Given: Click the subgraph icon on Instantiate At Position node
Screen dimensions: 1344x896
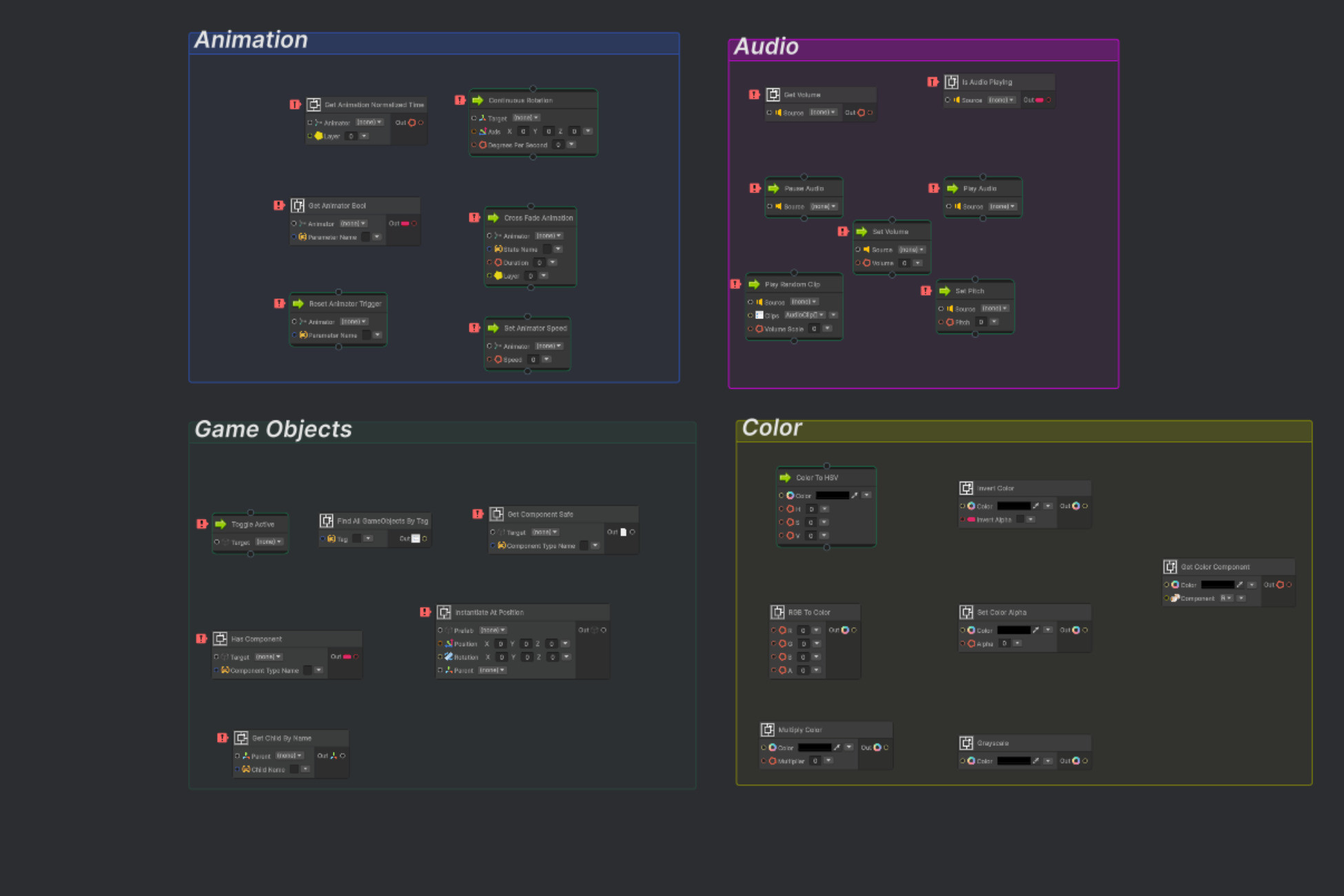Looking at the screenshot, I should [x=445, y=612].
